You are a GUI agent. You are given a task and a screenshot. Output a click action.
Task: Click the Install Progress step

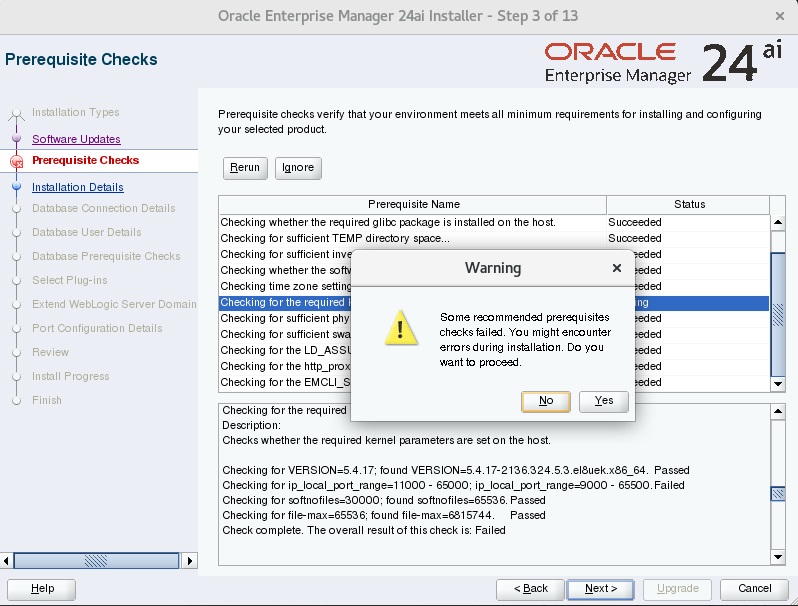tap(71, 377)
